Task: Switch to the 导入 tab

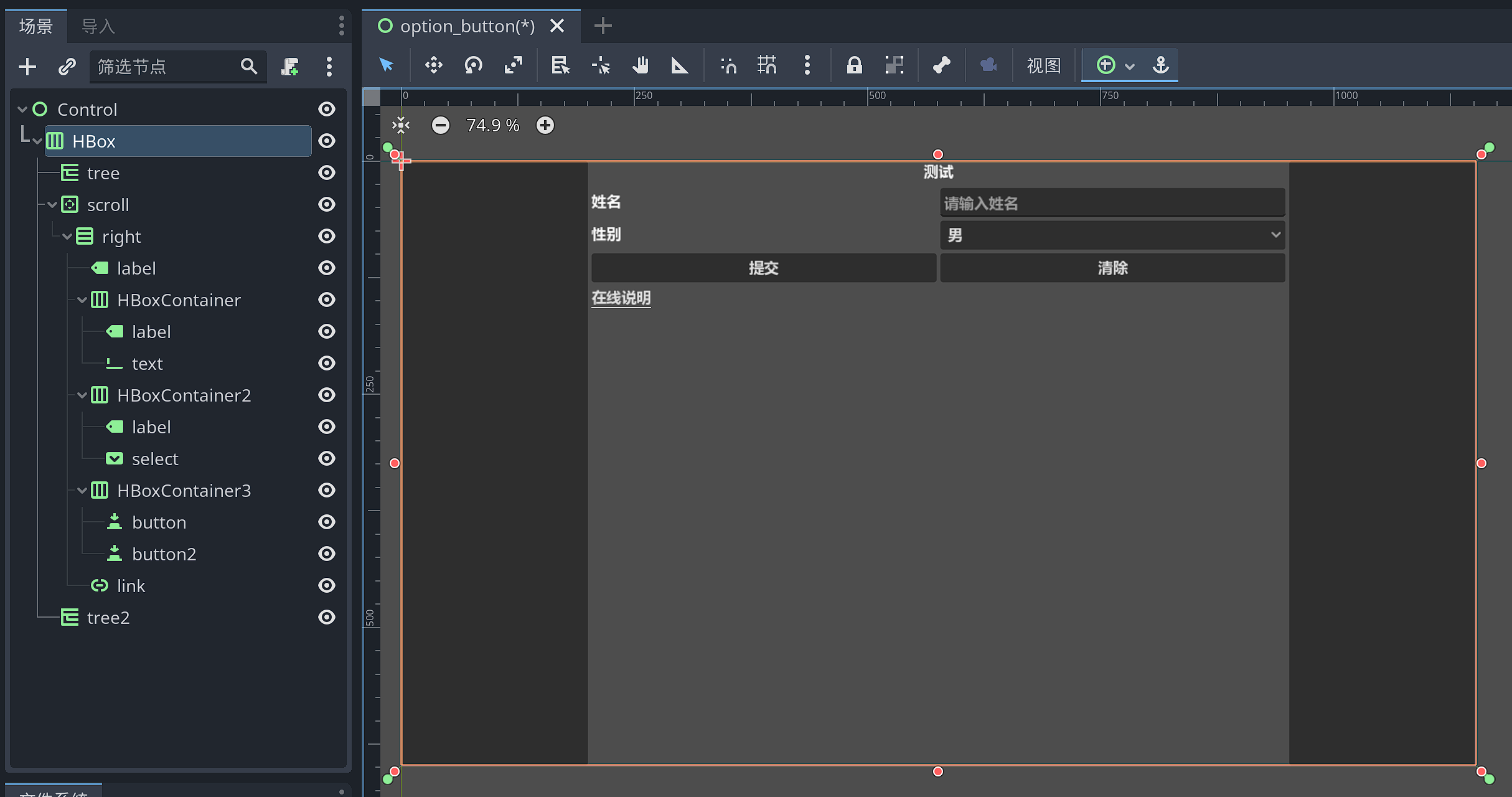Action: (x=98, y=26)
